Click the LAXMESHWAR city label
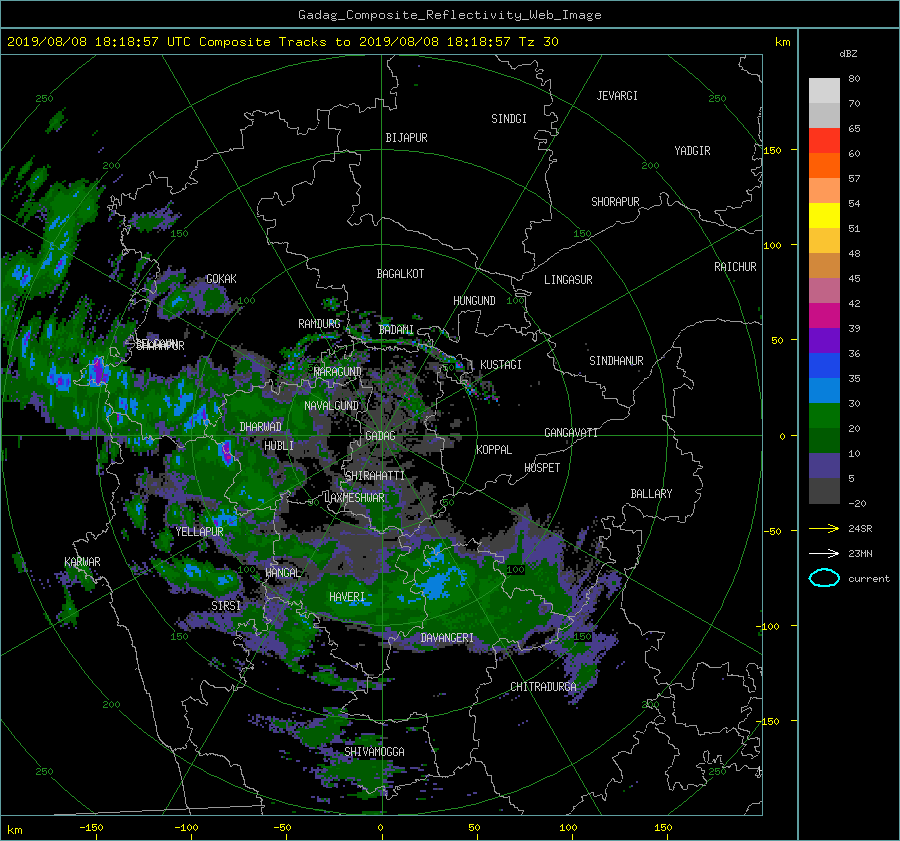Screen dimensions: 900x841 click(x=354, y=498)
